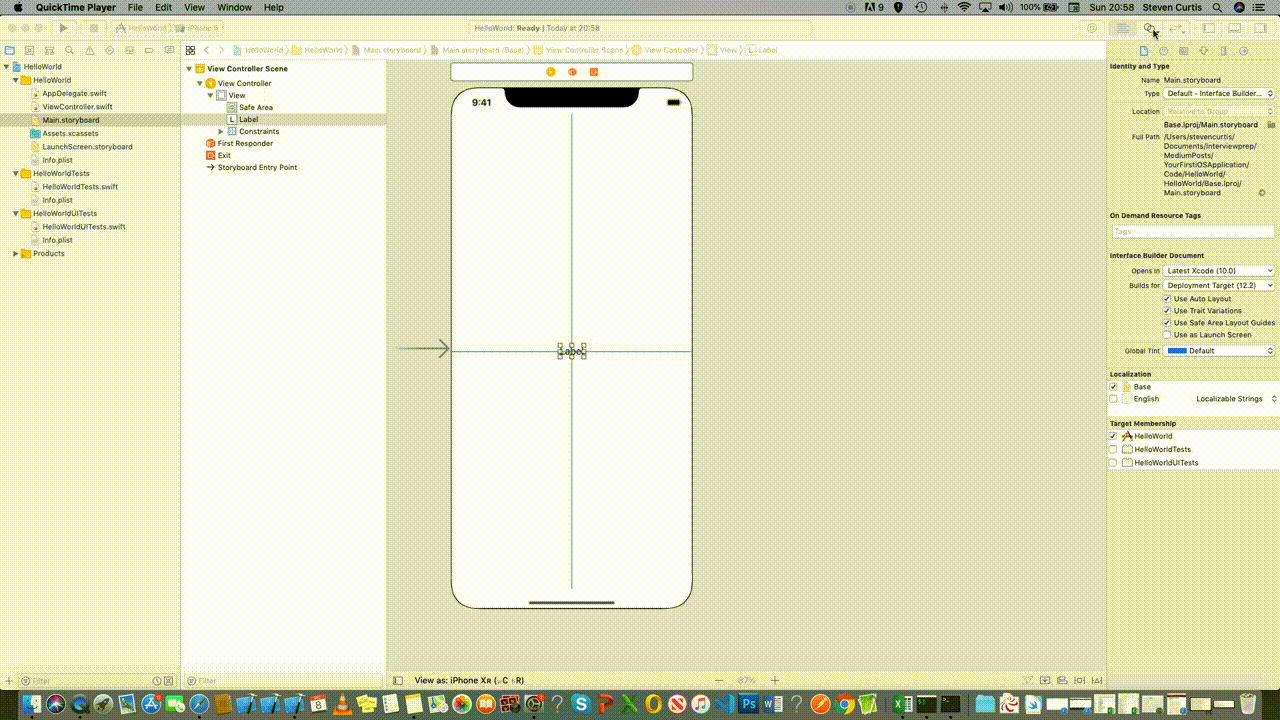The height and width of the screenshot is (720, 1280).
Task: Show the Quick Help inspector tab
Action: (x=1164, y=51)
